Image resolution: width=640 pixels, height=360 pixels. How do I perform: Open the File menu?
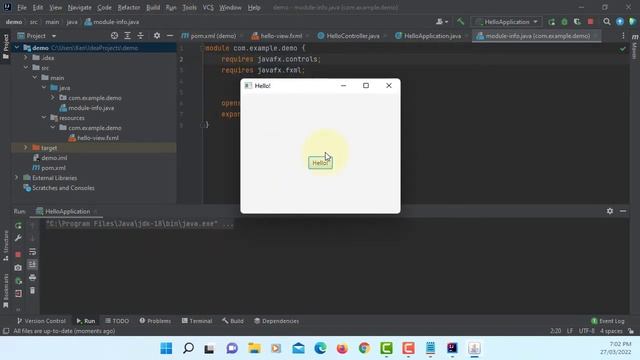(22, 7)
